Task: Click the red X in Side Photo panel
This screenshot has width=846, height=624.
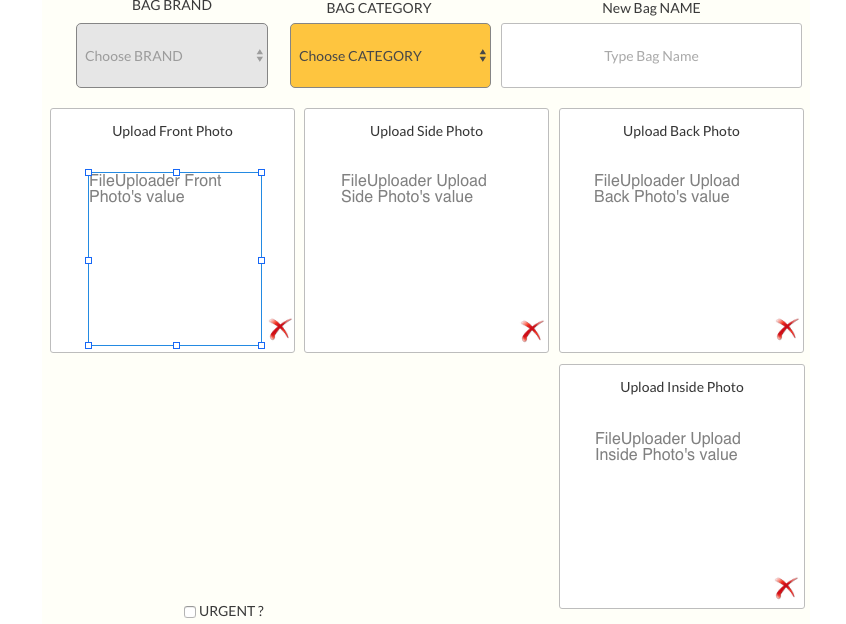Action: pos(532,331)
